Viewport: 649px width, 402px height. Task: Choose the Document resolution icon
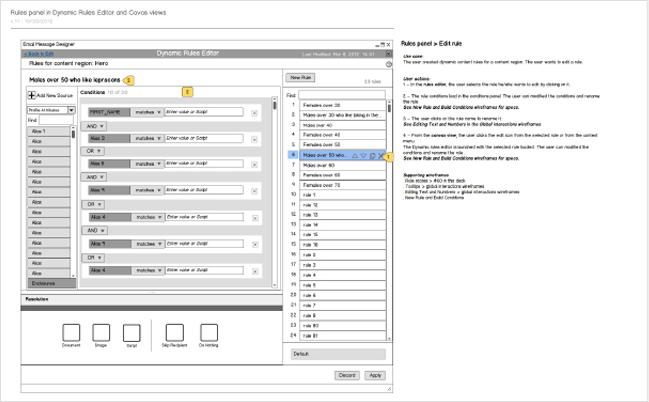[x=71, y=332]
